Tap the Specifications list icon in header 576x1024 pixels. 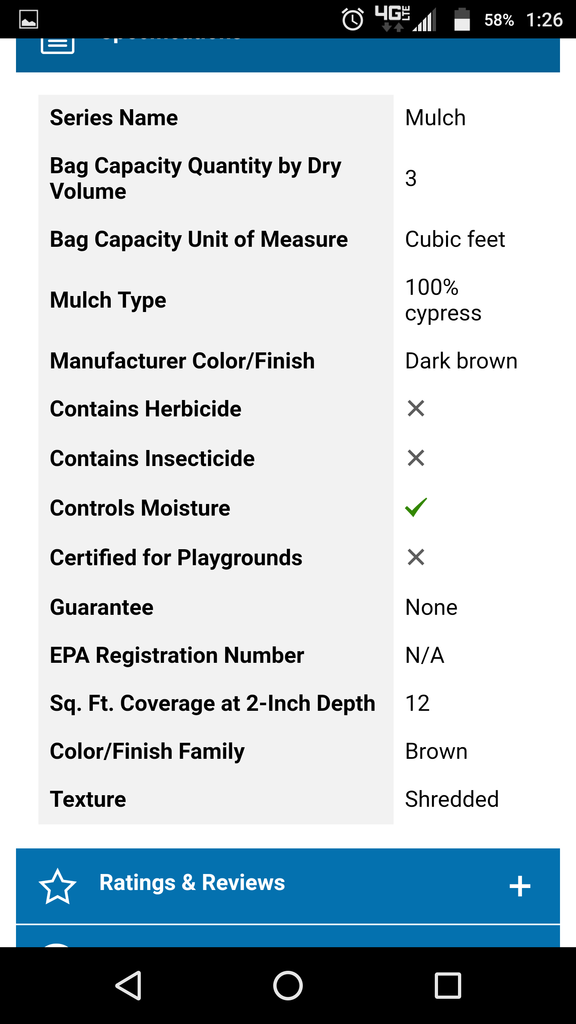(57, 45)
